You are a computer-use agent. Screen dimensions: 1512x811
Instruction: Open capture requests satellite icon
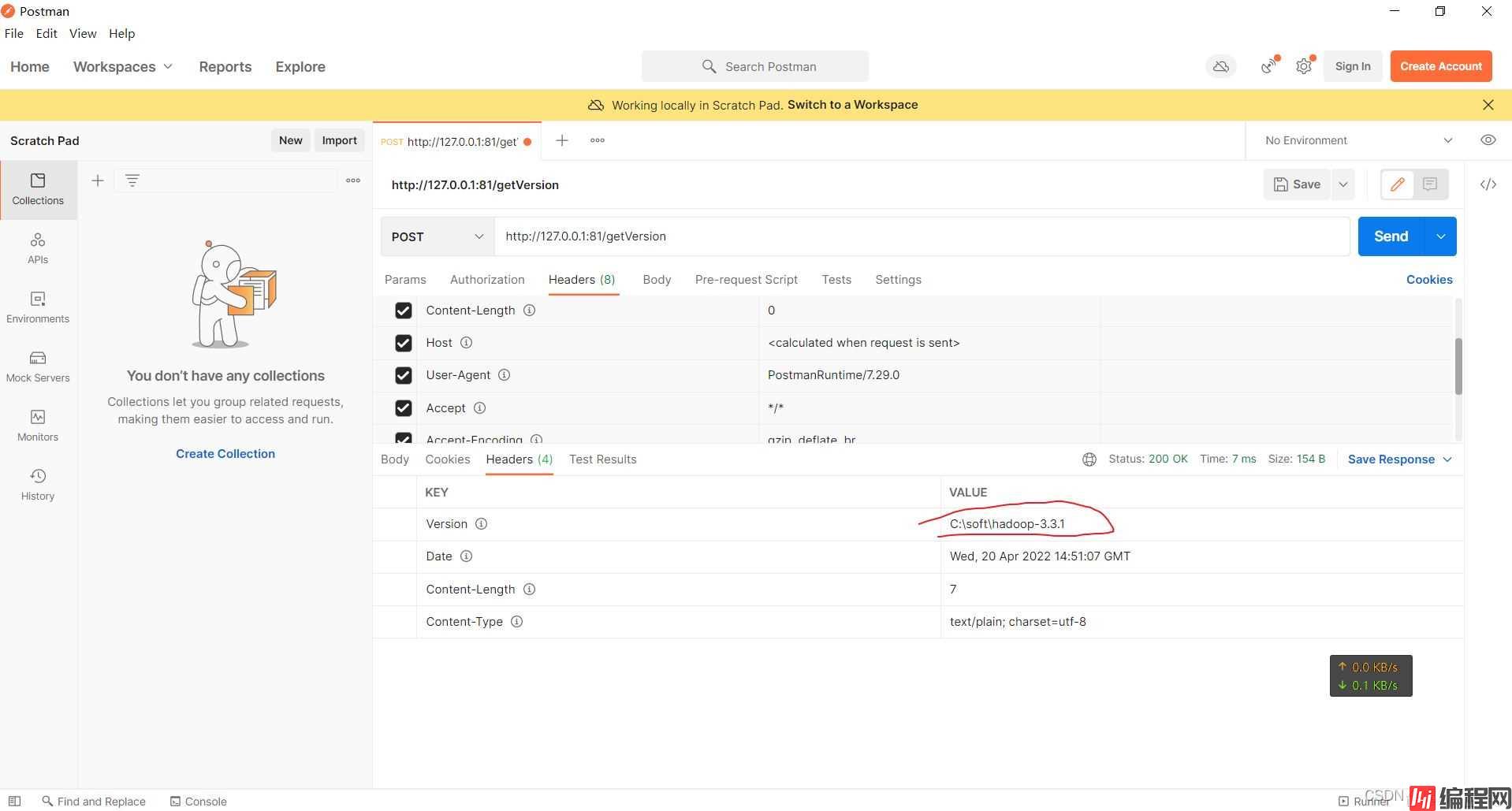tap(1269, 66)
